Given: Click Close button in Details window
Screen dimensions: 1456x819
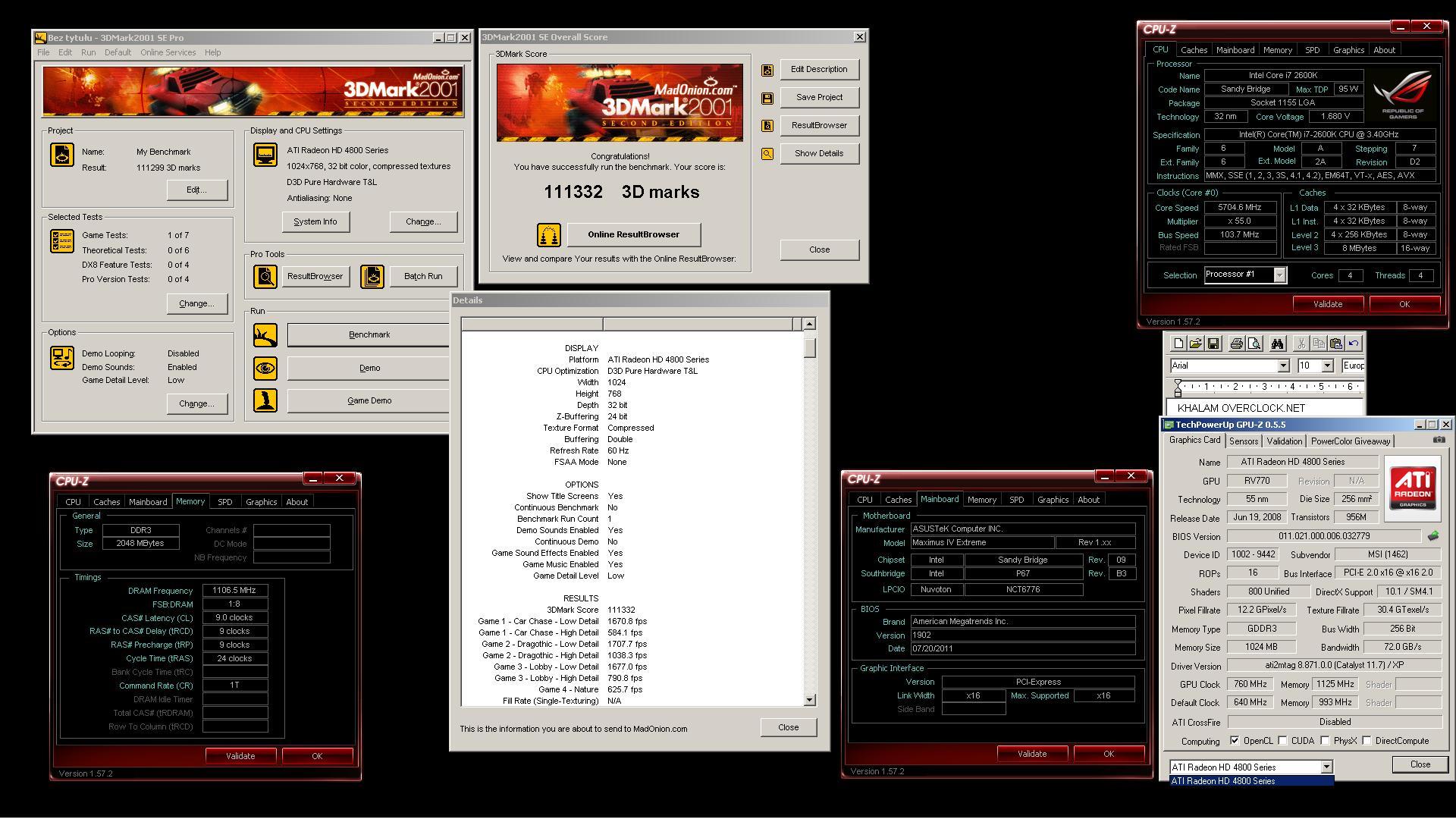Looking at the screenshot, I should tap(789, 728).
